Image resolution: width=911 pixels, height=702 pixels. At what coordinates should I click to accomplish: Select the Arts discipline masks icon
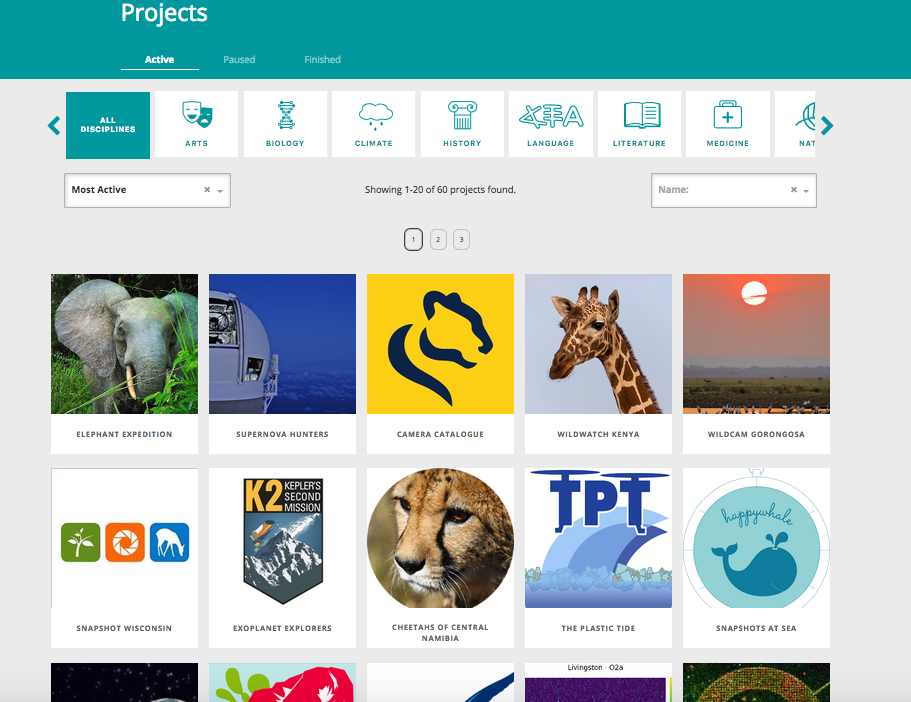tap(197, 114)
